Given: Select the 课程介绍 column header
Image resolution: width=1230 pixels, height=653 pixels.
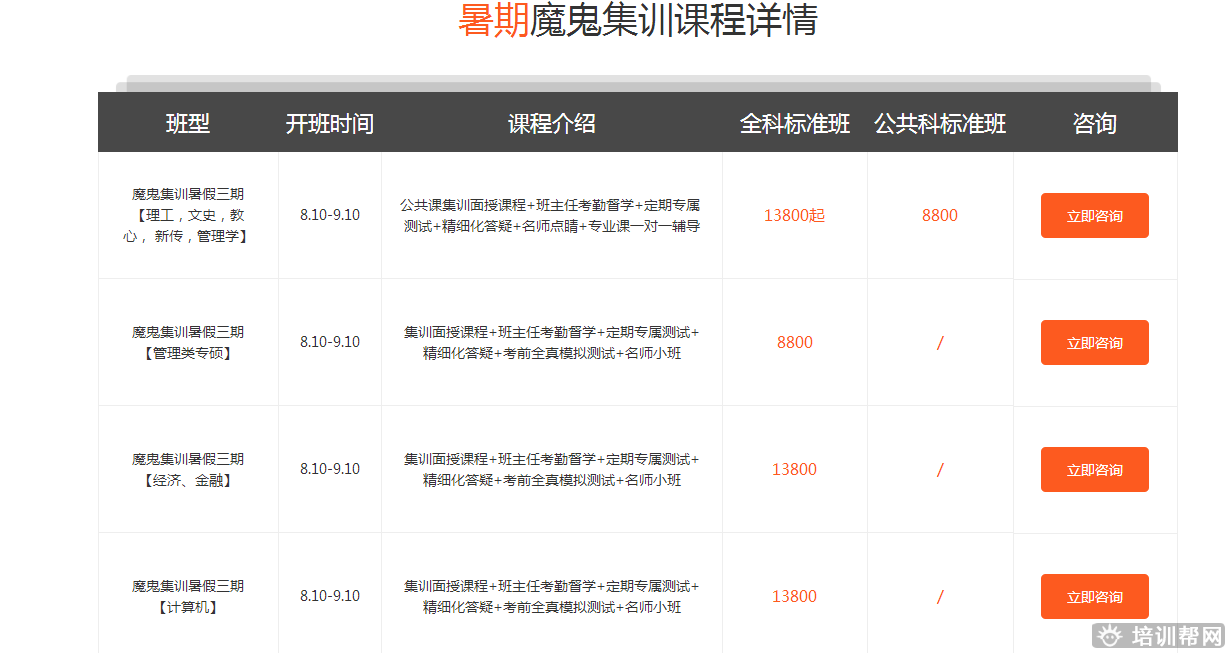Looking at the screenshot, I should point(551,124).
